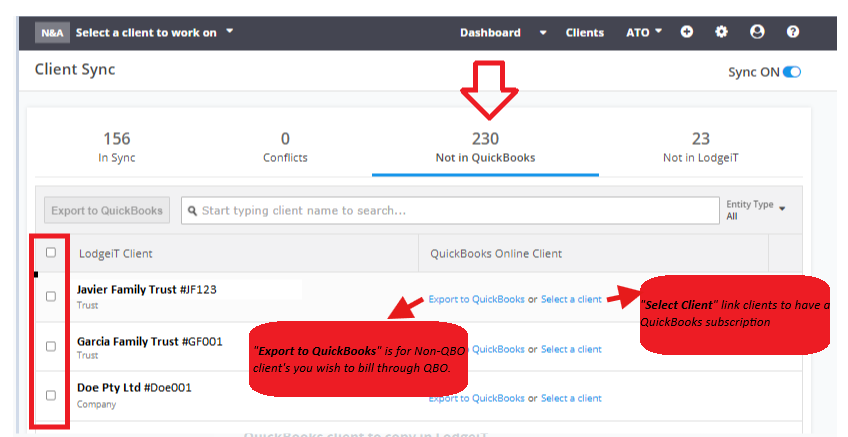Tick the select-all checkbox beside LodgeiT Client
The image size is (848, 437).
(x=51, y=253)
